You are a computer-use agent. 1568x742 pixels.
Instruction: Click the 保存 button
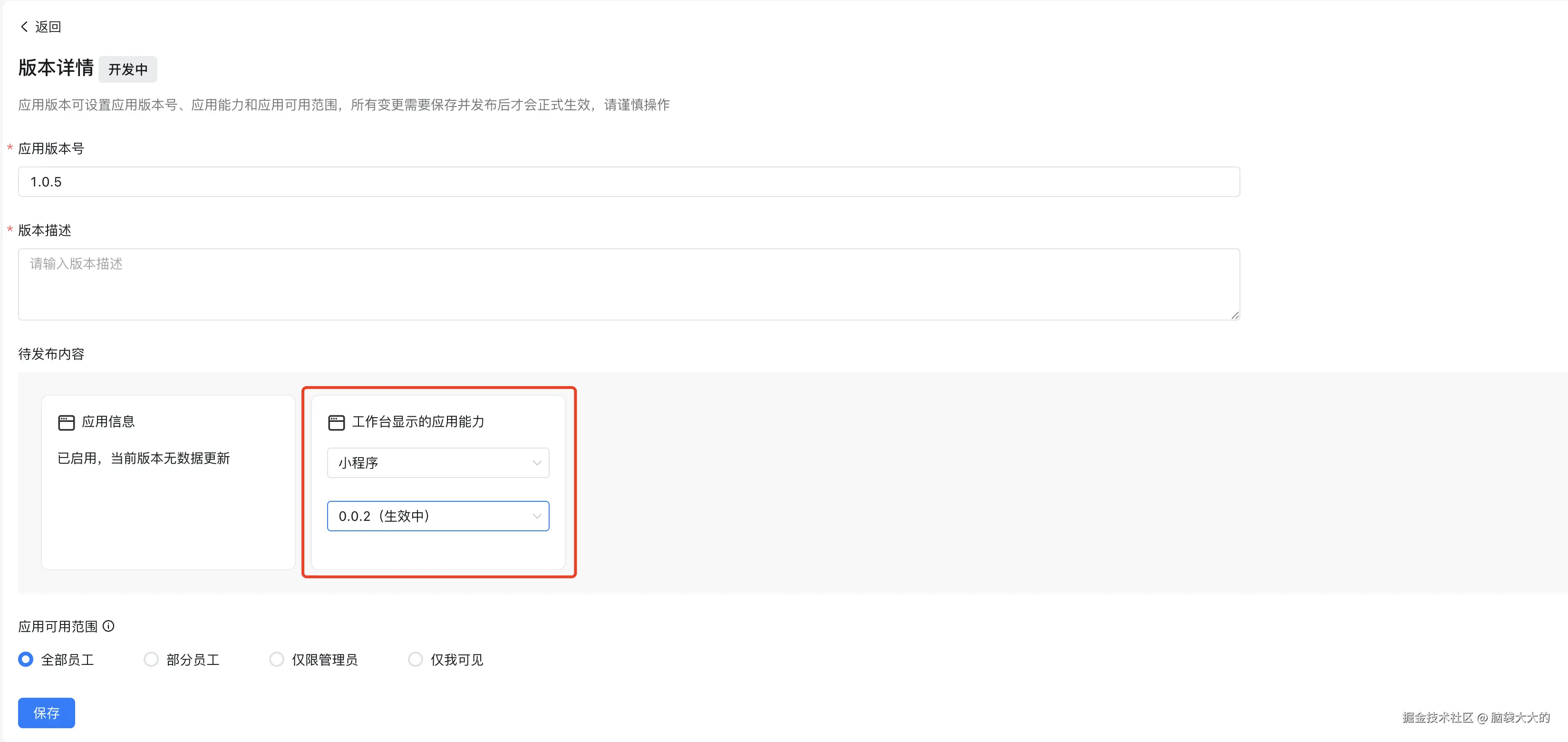[x=46, y=713]
